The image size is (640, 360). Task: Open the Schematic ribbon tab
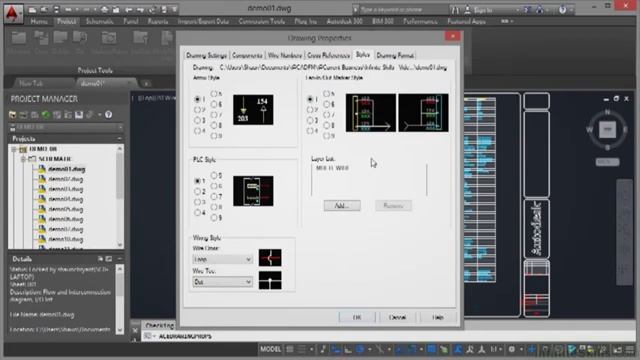point(100,21)
